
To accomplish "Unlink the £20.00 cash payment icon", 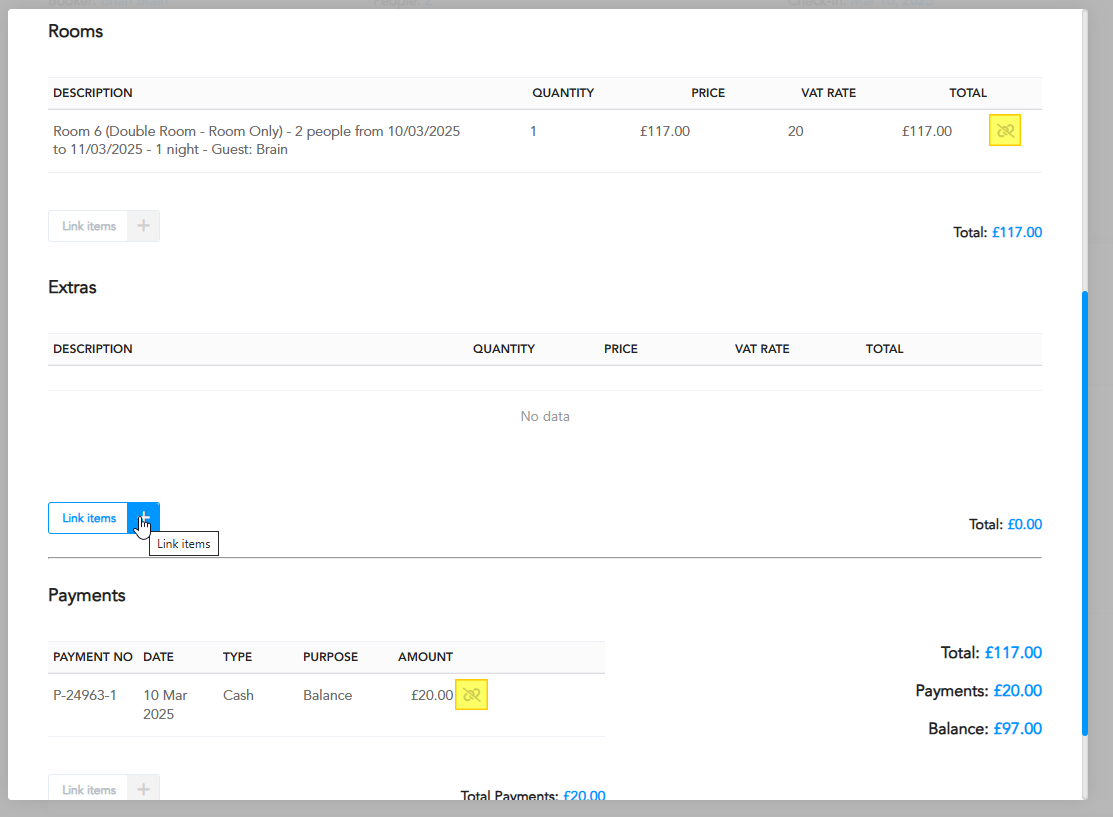I will 471,695.
